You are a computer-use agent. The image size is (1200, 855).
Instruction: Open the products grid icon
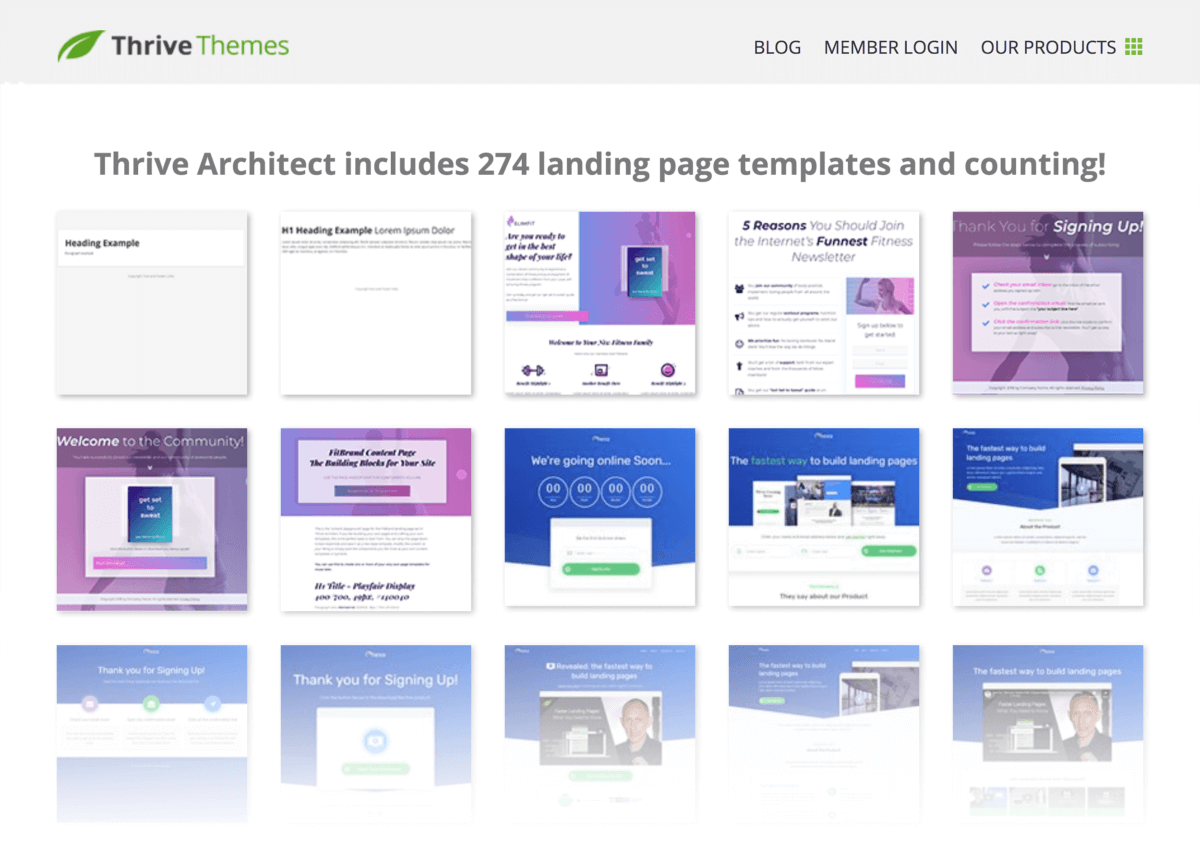coord(1134,47)
